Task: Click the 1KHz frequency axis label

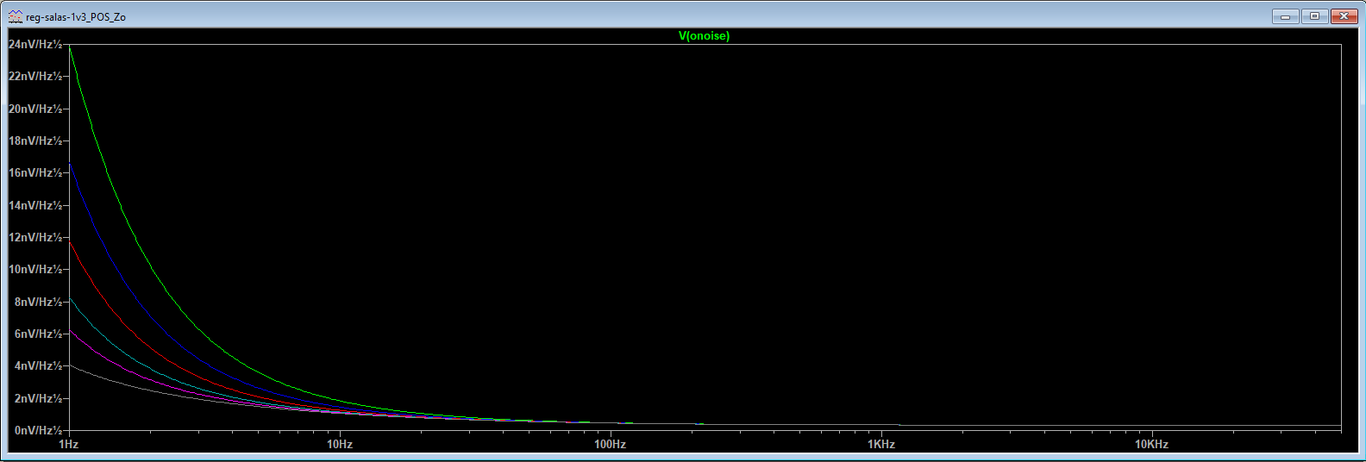Action: (881, 443)
